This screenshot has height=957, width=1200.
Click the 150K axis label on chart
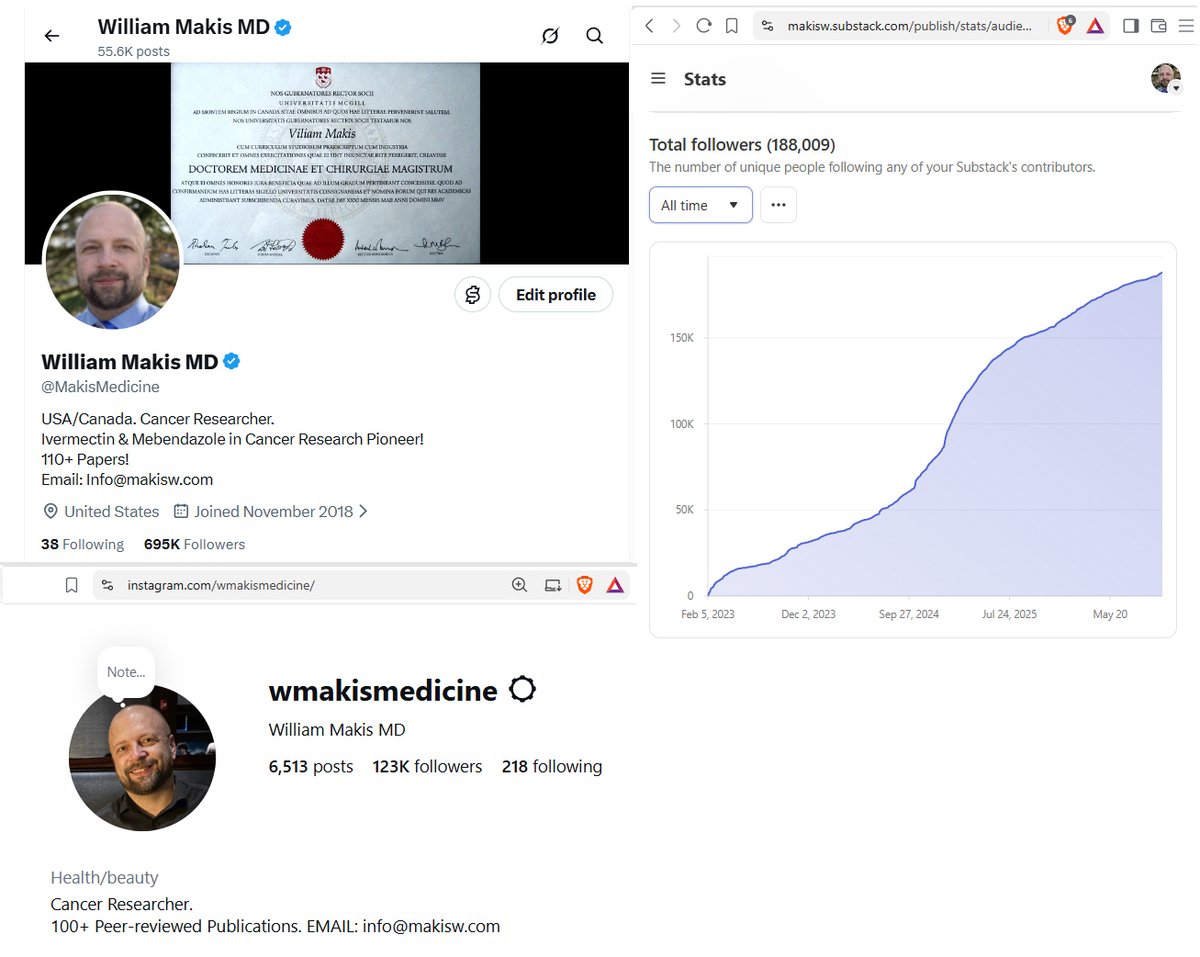pyautogui.click(x=680, y=338)
